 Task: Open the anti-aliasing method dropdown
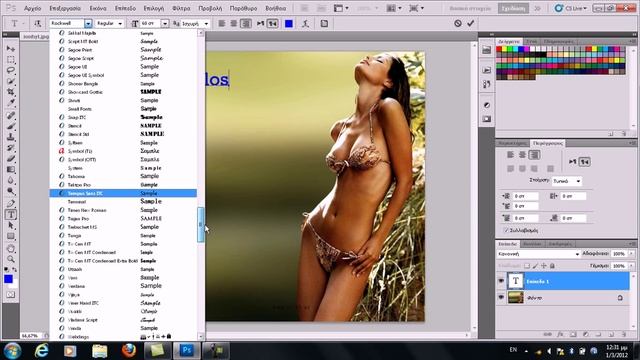(206, 24)
